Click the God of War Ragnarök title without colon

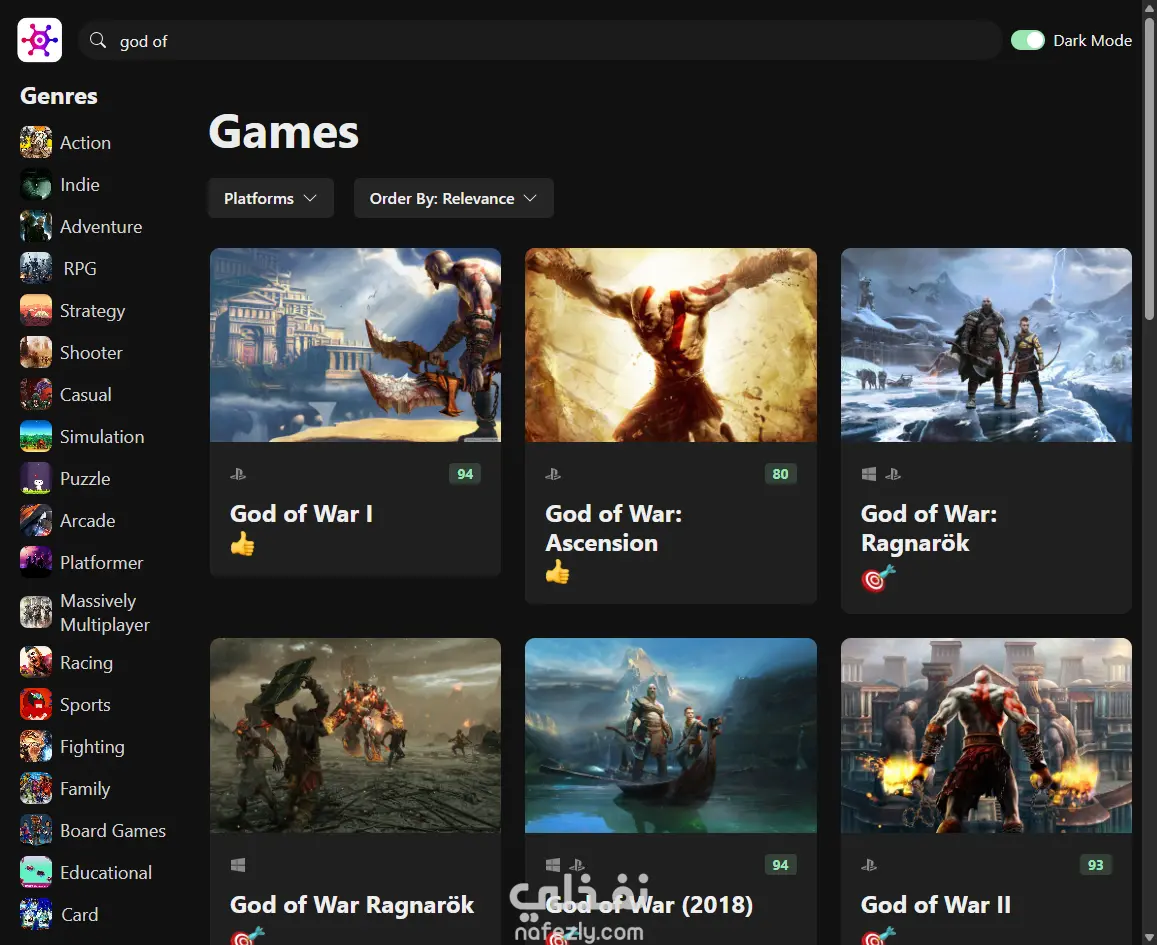(352, 905)
